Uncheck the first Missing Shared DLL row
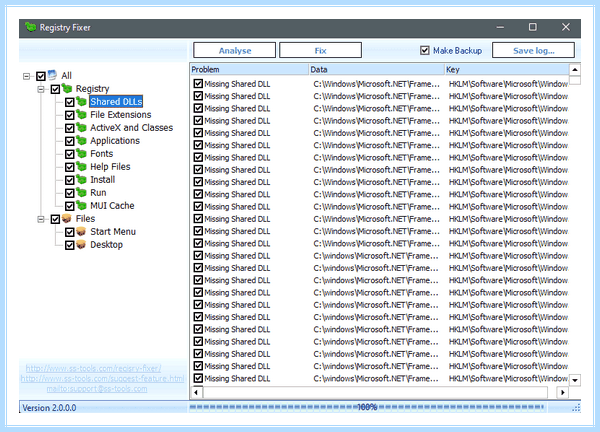Image resolution: width=600 pixels, height=432 pixels. click(x=198, y=83)
